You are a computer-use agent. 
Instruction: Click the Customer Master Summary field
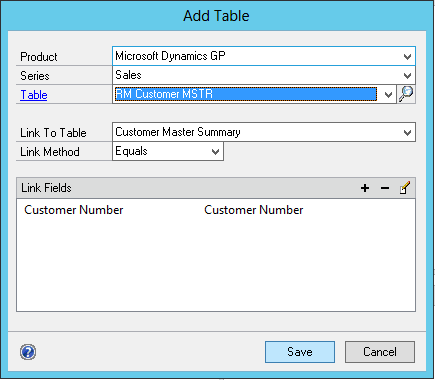click(x=264, y=132)
